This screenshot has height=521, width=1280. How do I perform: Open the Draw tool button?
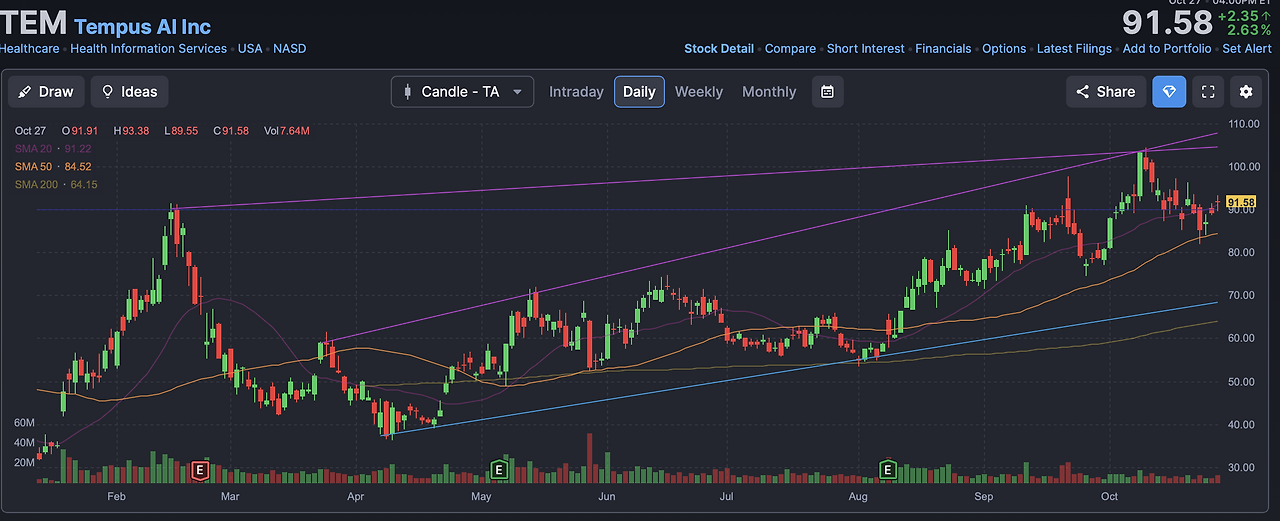coord(46,91)
